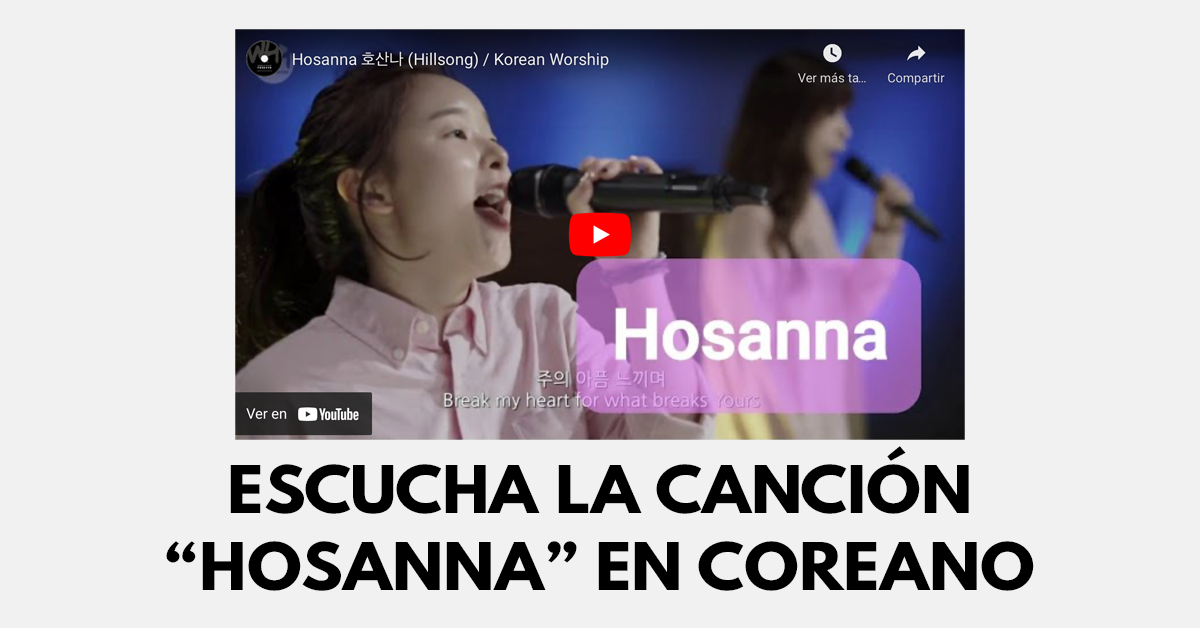Open the channel avatar icon

[264, 59]
